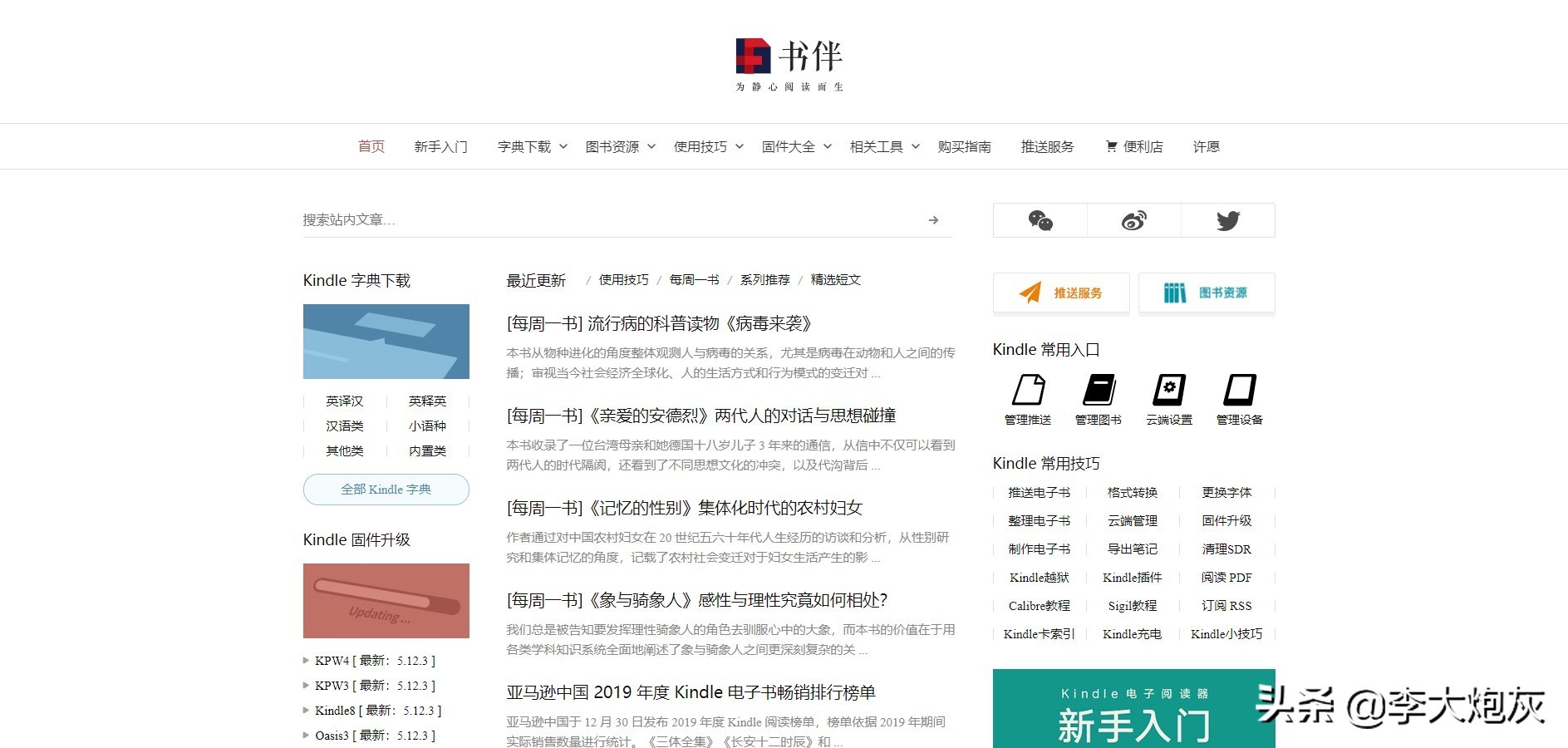Screen dimensions: 1568x748
Task: Open the Kindle越狱 tip link
Action: point(1040,578)
